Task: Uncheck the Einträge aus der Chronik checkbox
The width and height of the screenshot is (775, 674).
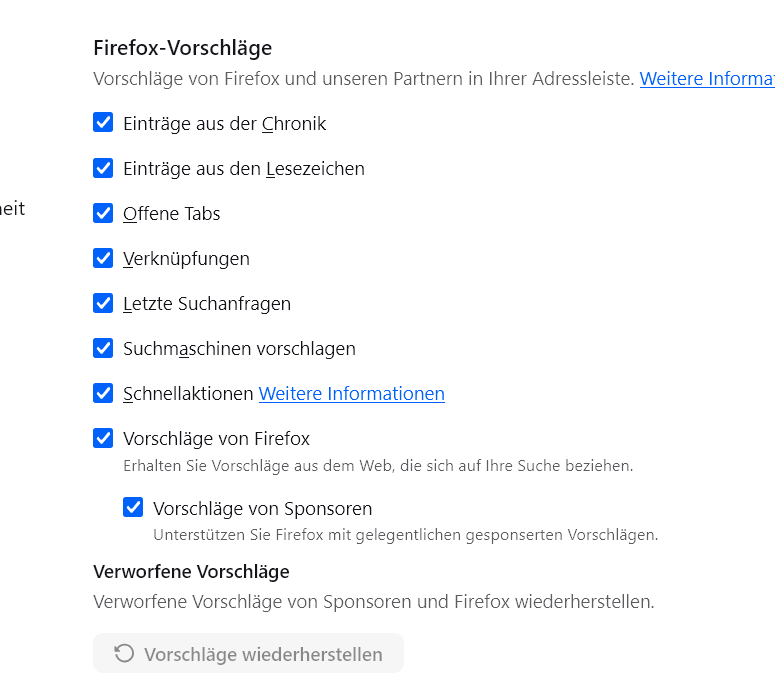Action: (103, 123)
